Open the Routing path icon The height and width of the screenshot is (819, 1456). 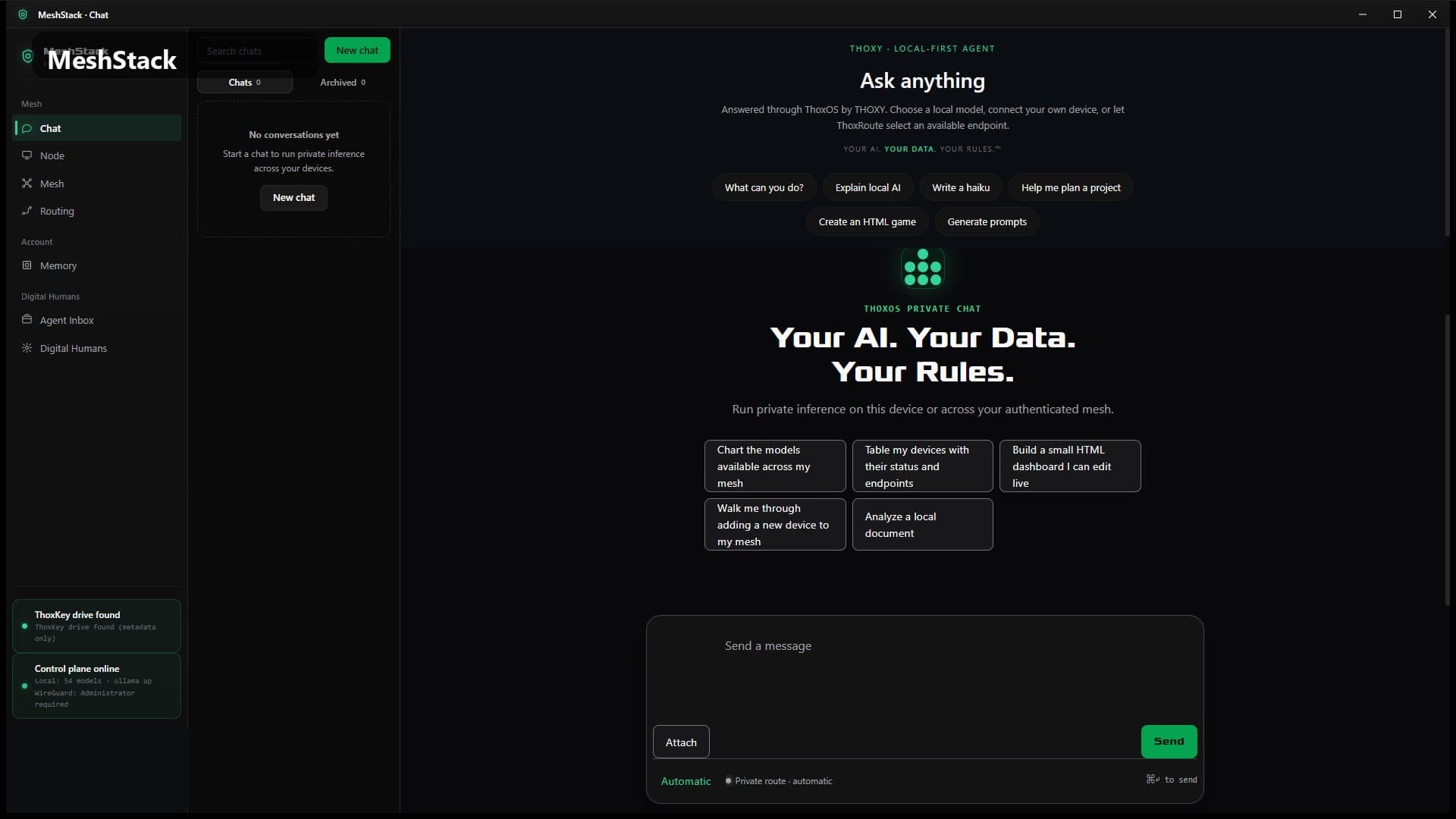click(27, 211)
